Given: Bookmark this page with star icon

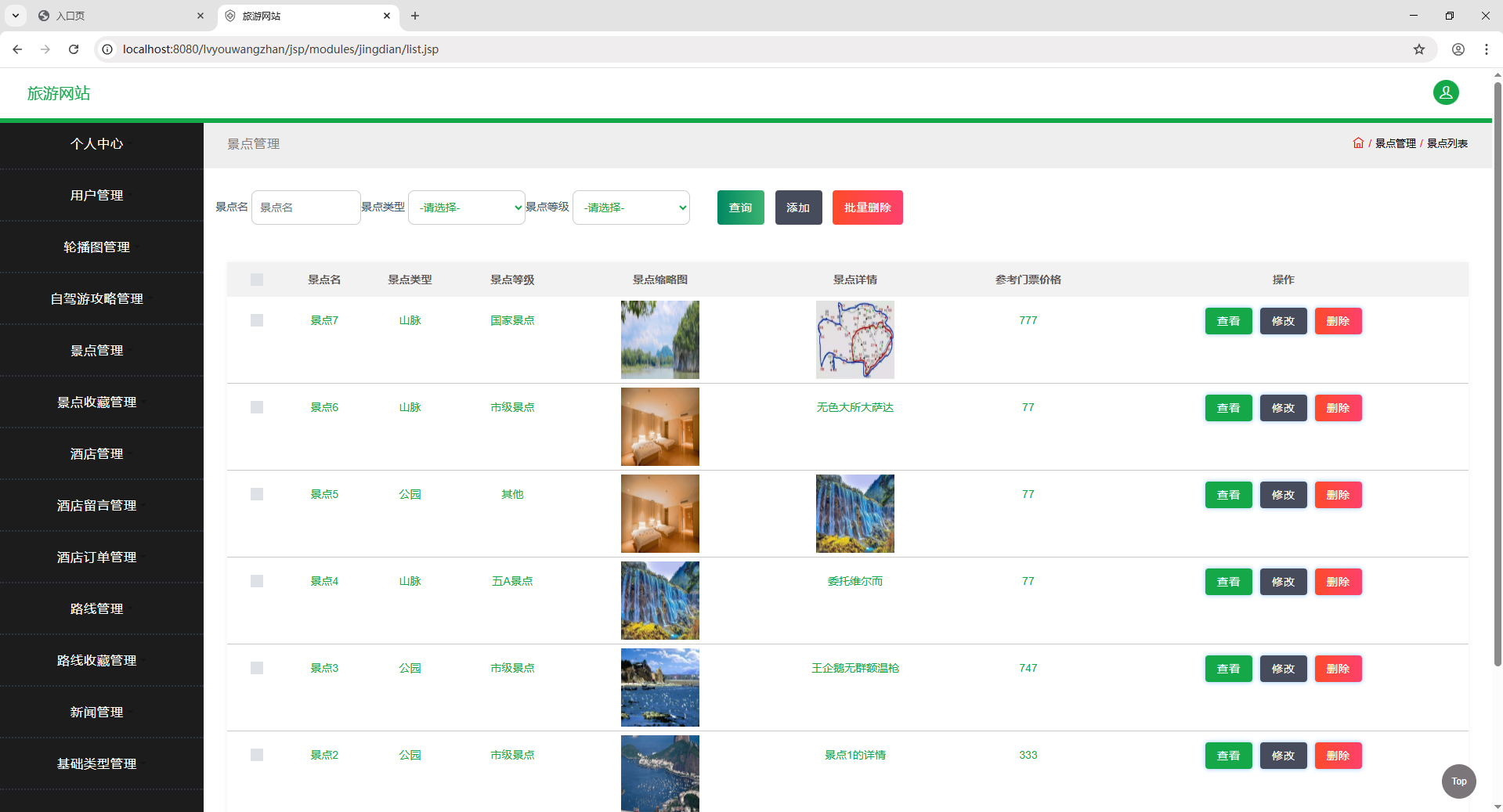Looking at the screenshot, I should (1419, 49).
